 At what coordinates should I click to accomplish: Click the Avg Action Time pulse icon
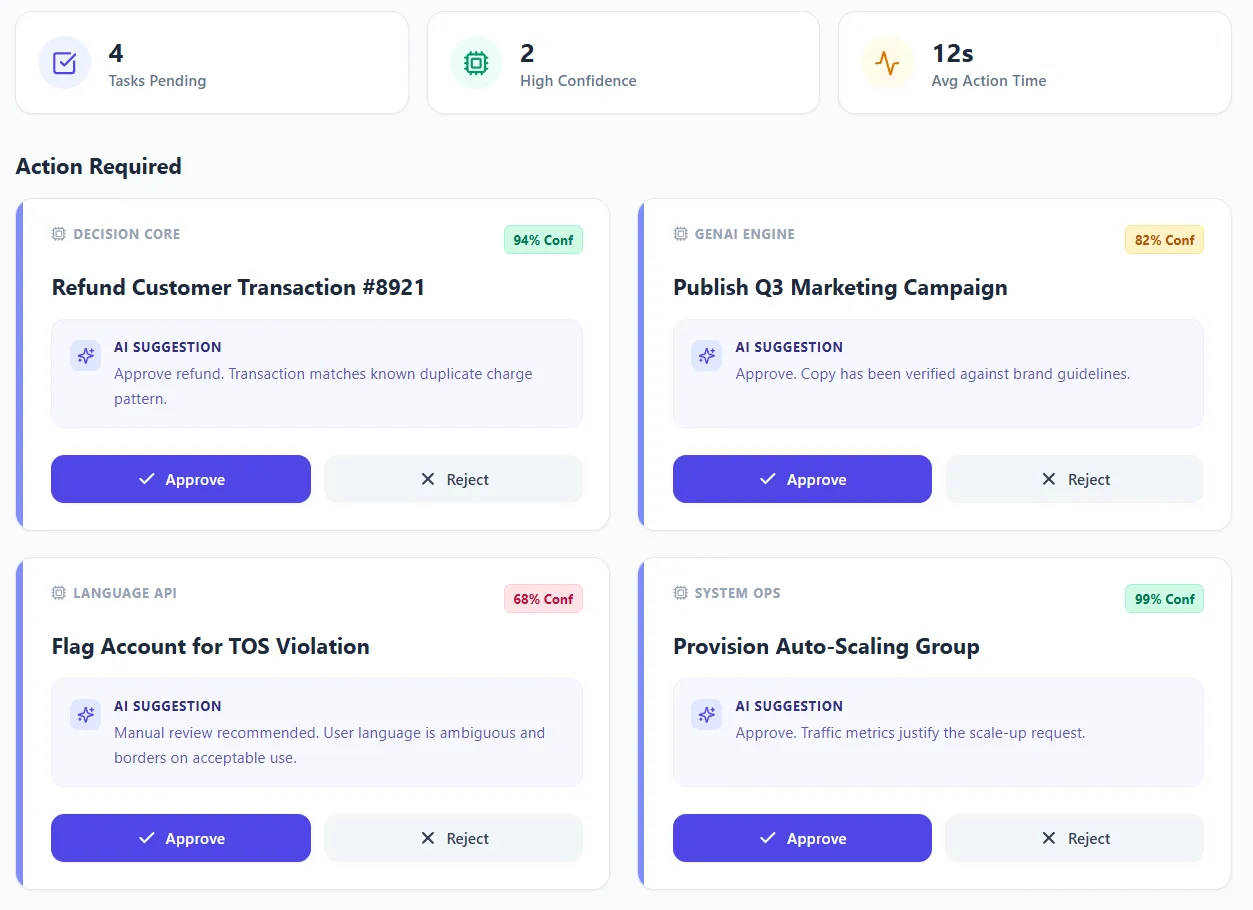coord(887,63)
